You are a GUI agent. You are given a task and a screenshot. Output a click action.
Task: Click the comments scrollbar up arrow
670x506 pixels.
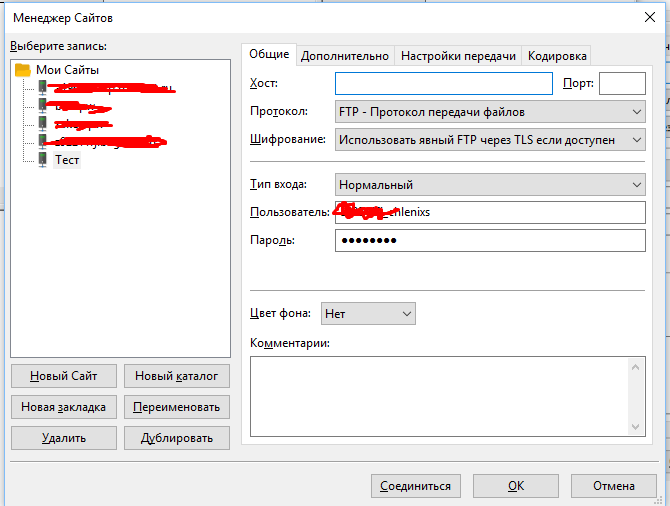(635, 368)
